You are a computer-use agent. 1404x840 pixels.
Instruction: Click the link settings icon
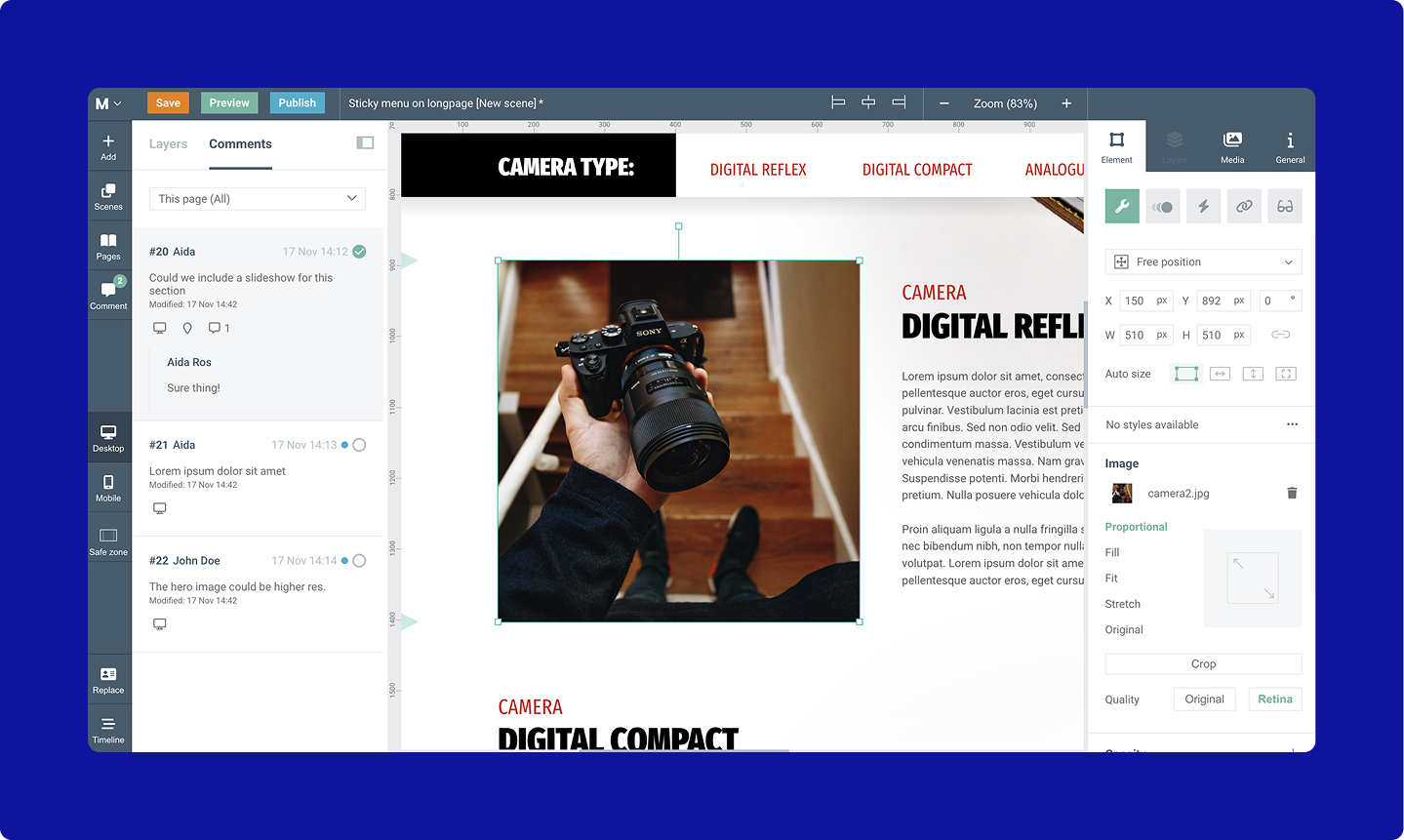point(1244,206)
